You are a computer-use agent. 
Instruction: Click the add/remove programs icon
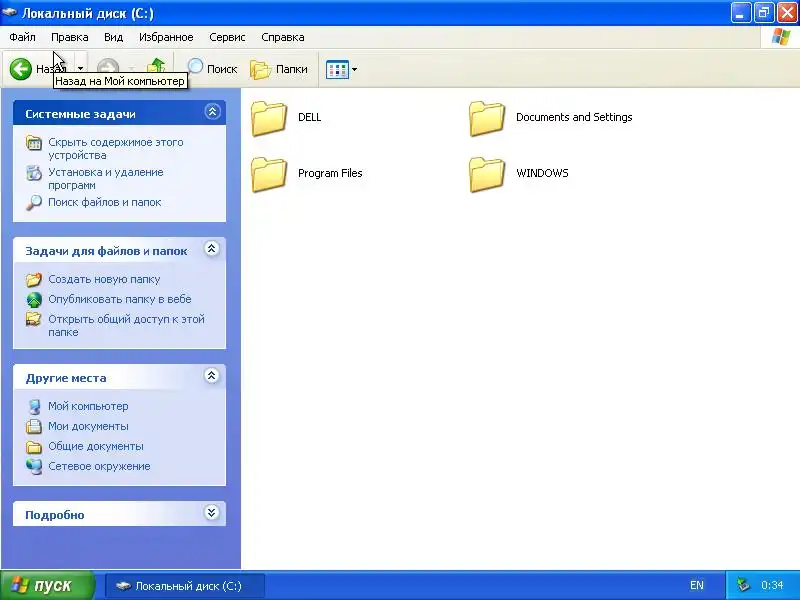tap(34, 173)
